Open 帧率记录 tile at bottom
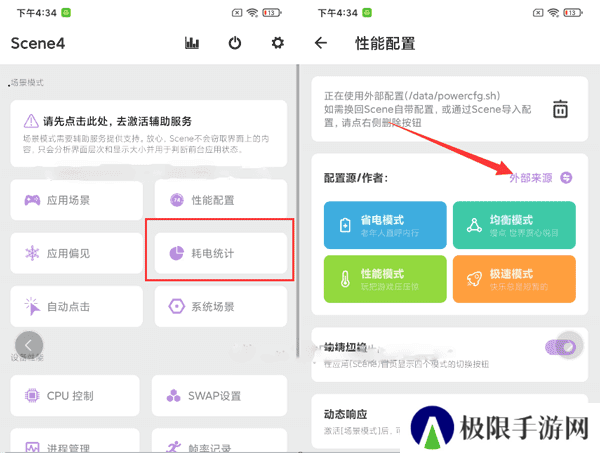Viewport: 600px width, 453px height. point(219,440)
